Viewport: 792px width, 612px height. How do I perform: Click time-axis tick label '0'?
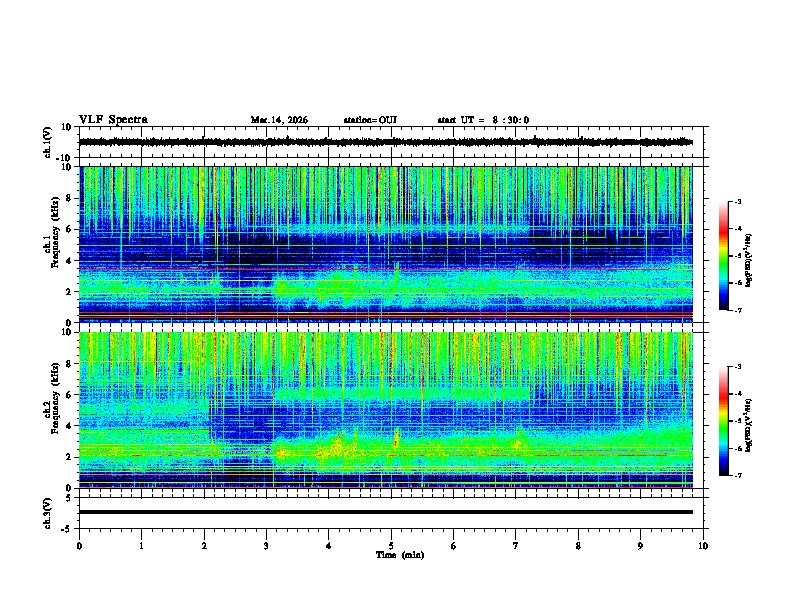pos(79,546)
